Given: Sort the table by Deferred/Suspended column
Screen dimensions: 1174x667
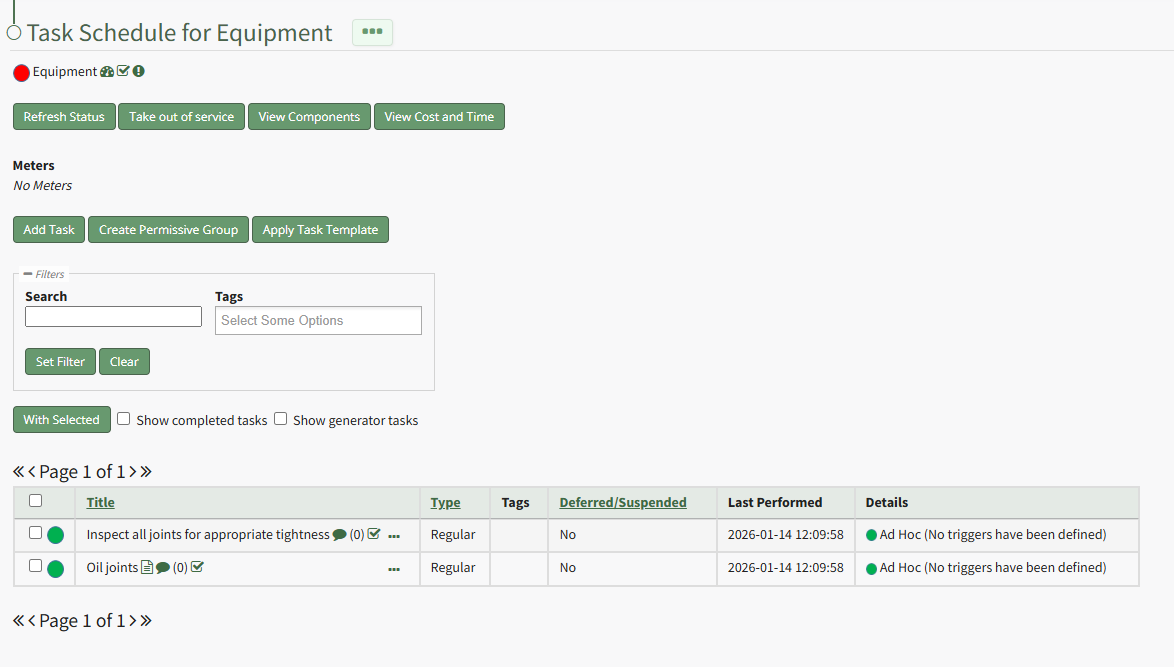Looking at the screenshot, I should pyautogui.click(x=622, y=502).
